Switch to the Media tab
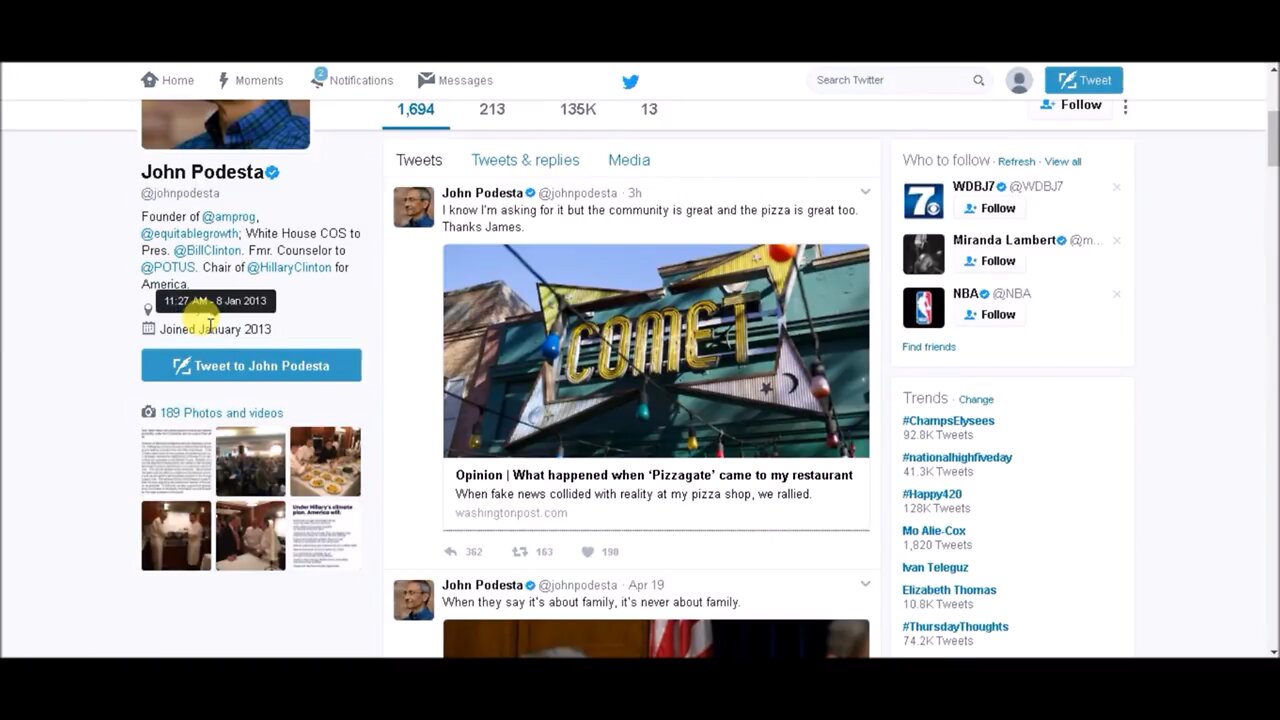This screenshot has height=720, width=1280. tap(629, 160)
